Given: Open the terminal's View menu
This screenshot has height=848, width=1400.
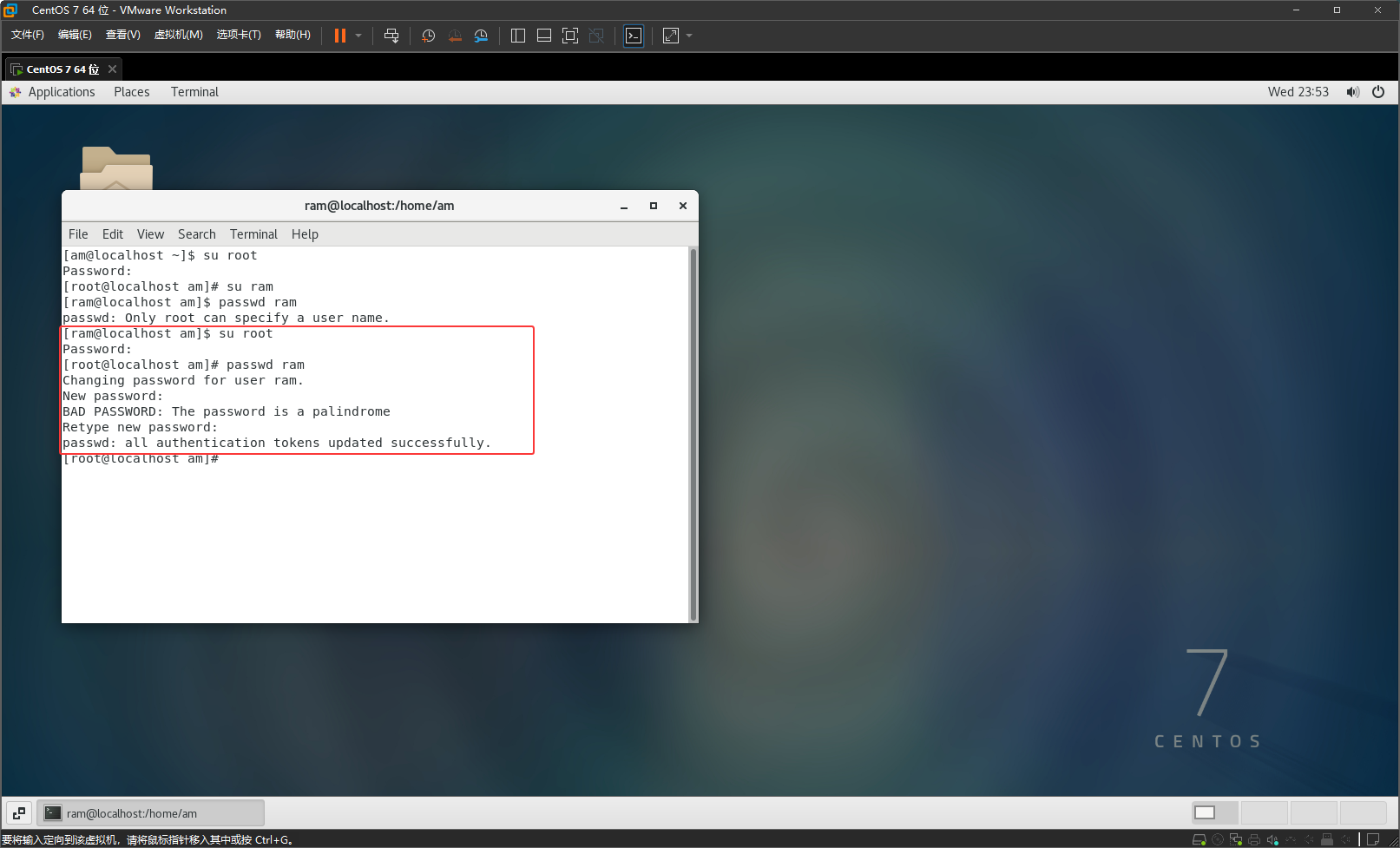Looking at the screenshot, I should (150, 234).
